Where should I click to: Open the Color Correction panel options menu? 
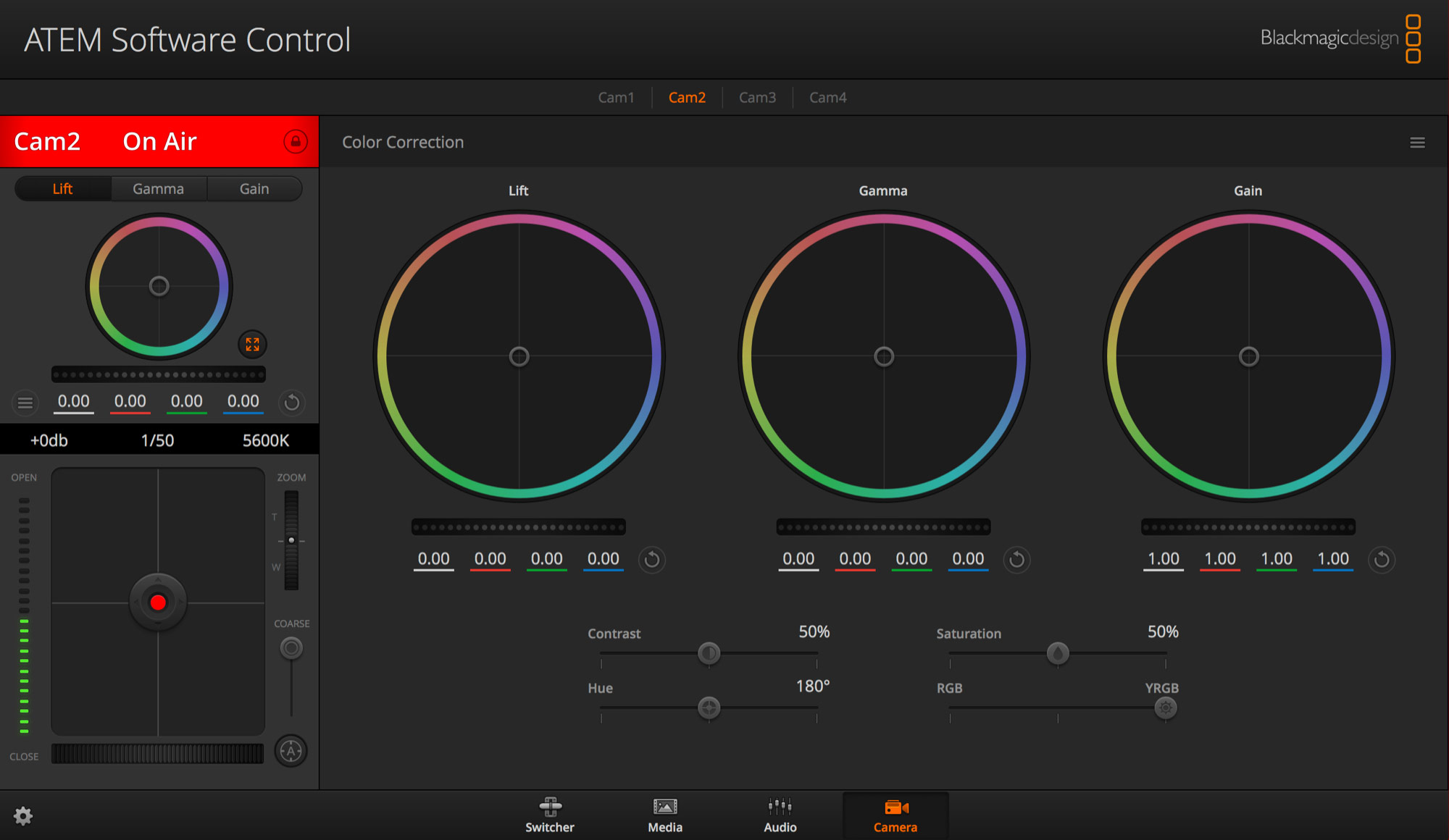(x=1417, y=142)
